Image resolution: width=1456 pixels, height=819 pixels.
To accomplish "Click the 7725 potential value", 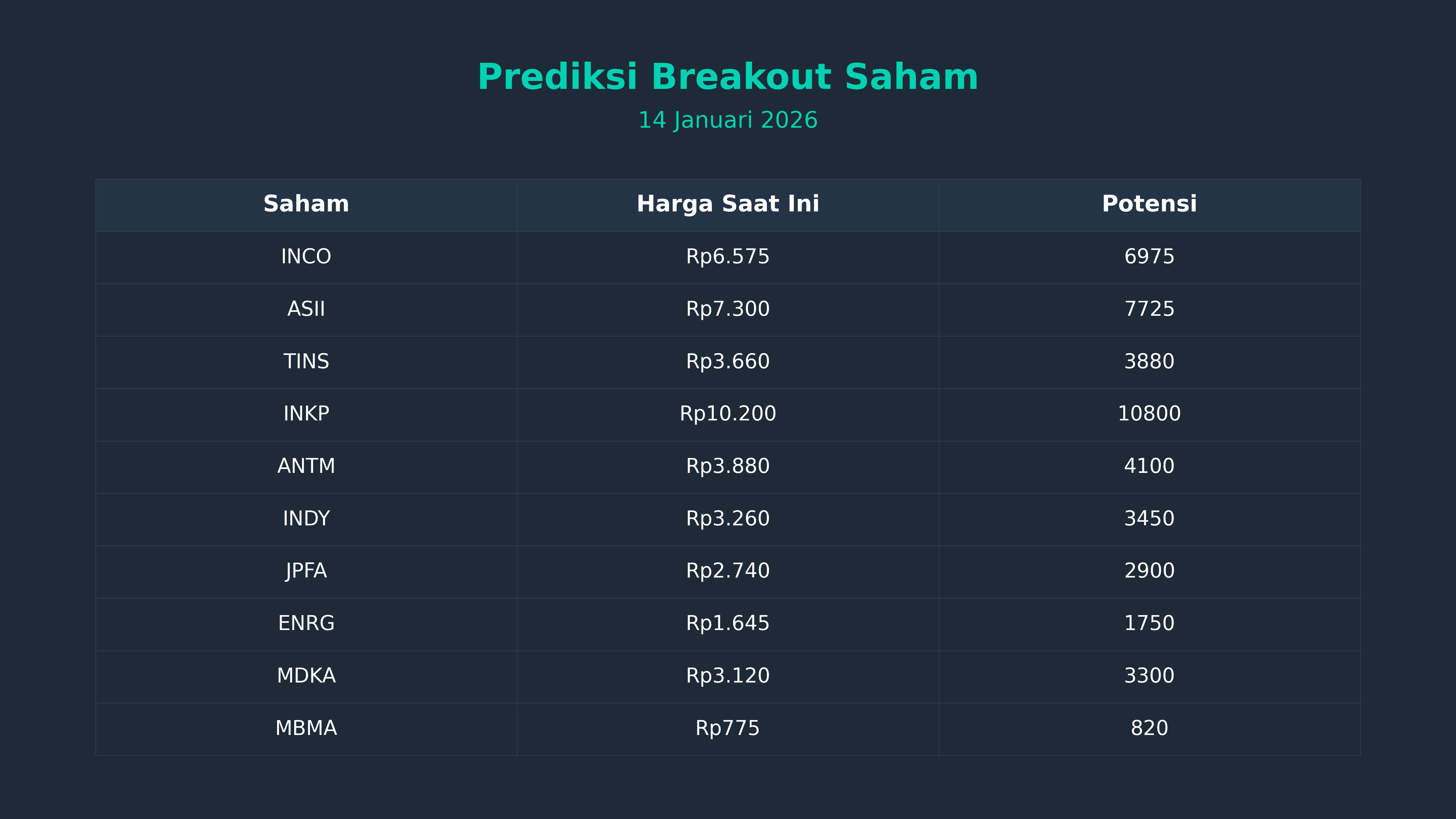I will click(x=1149, y=309).
